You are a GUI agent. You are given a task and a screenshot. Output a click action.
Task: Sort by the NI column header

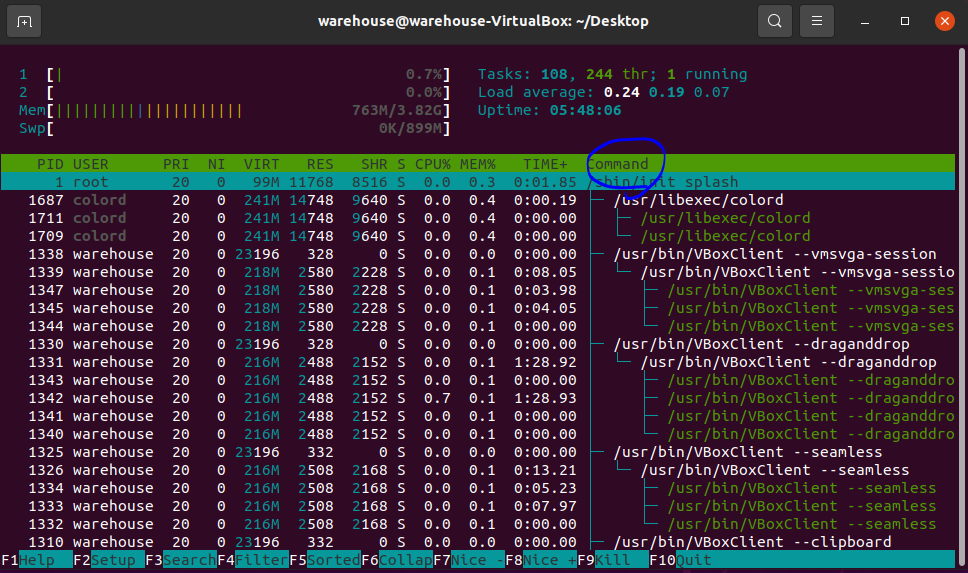(216, 164)
